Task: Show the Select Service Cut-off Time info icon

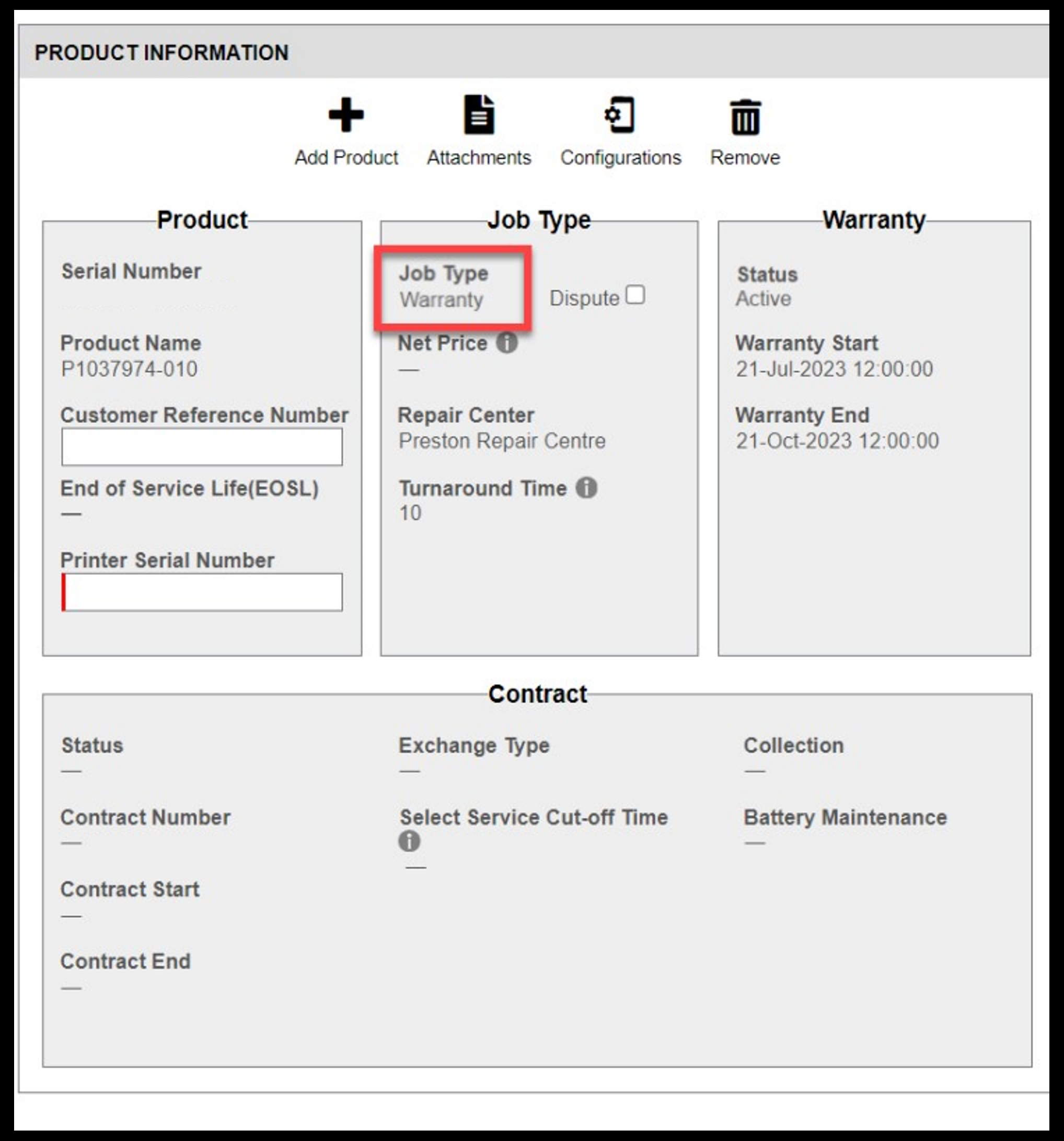Action: (409, 841)
